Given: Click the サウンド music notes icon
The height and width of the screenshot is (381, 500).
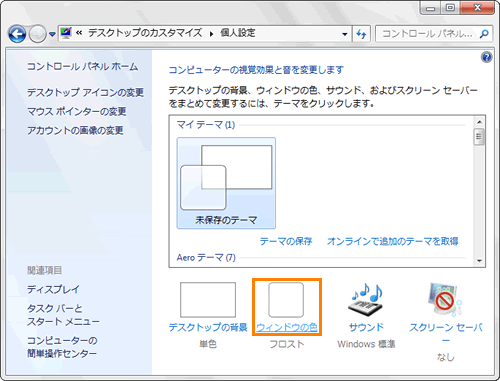Looking at the screenshot, I should click(x=366, y=300).
